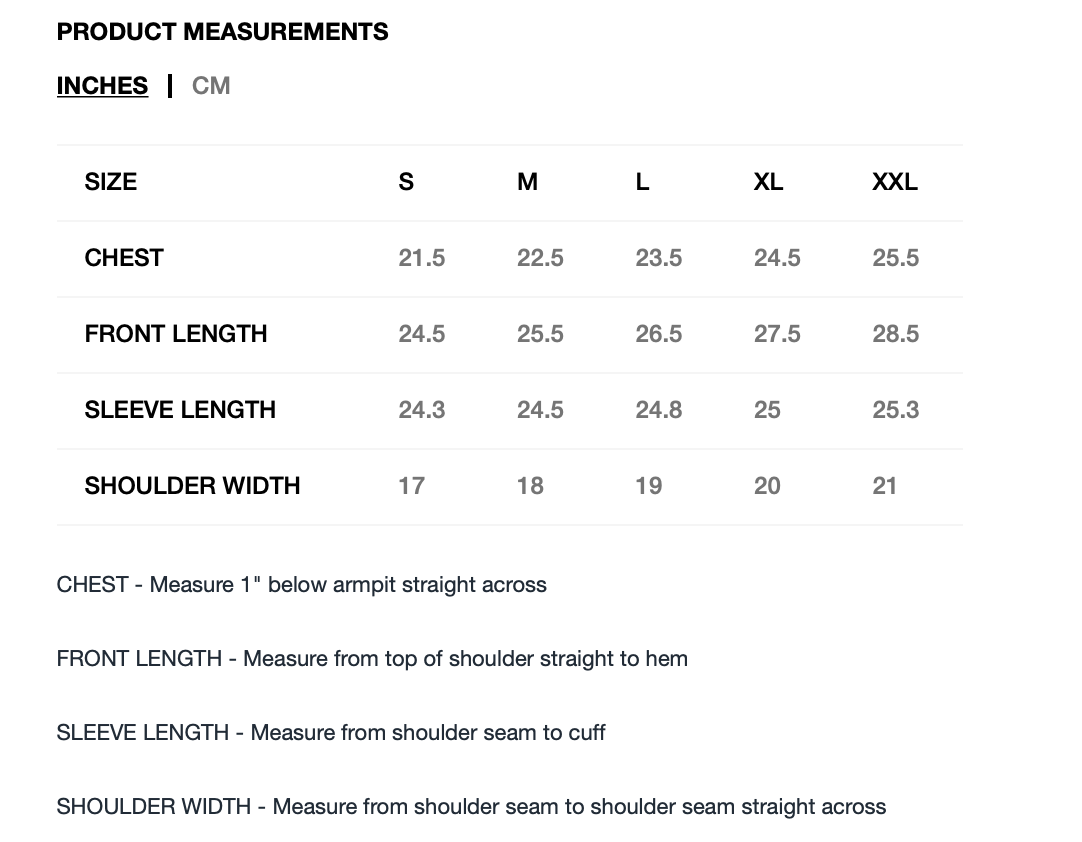Click the sleeve length value 25.3
Viewport: 1082px width, 842px height.
(x=895, y=410)
